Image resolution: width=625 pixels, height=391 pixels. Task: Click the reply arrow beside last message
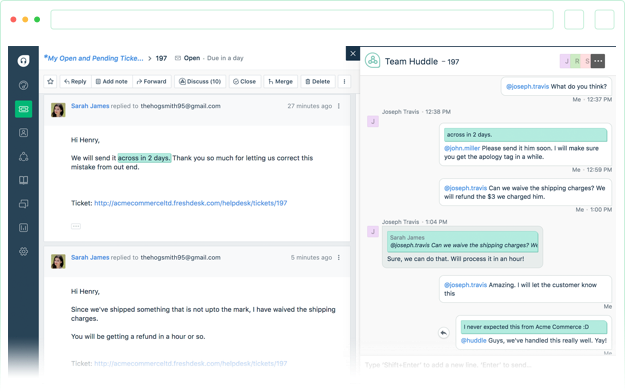pos(444,333)
